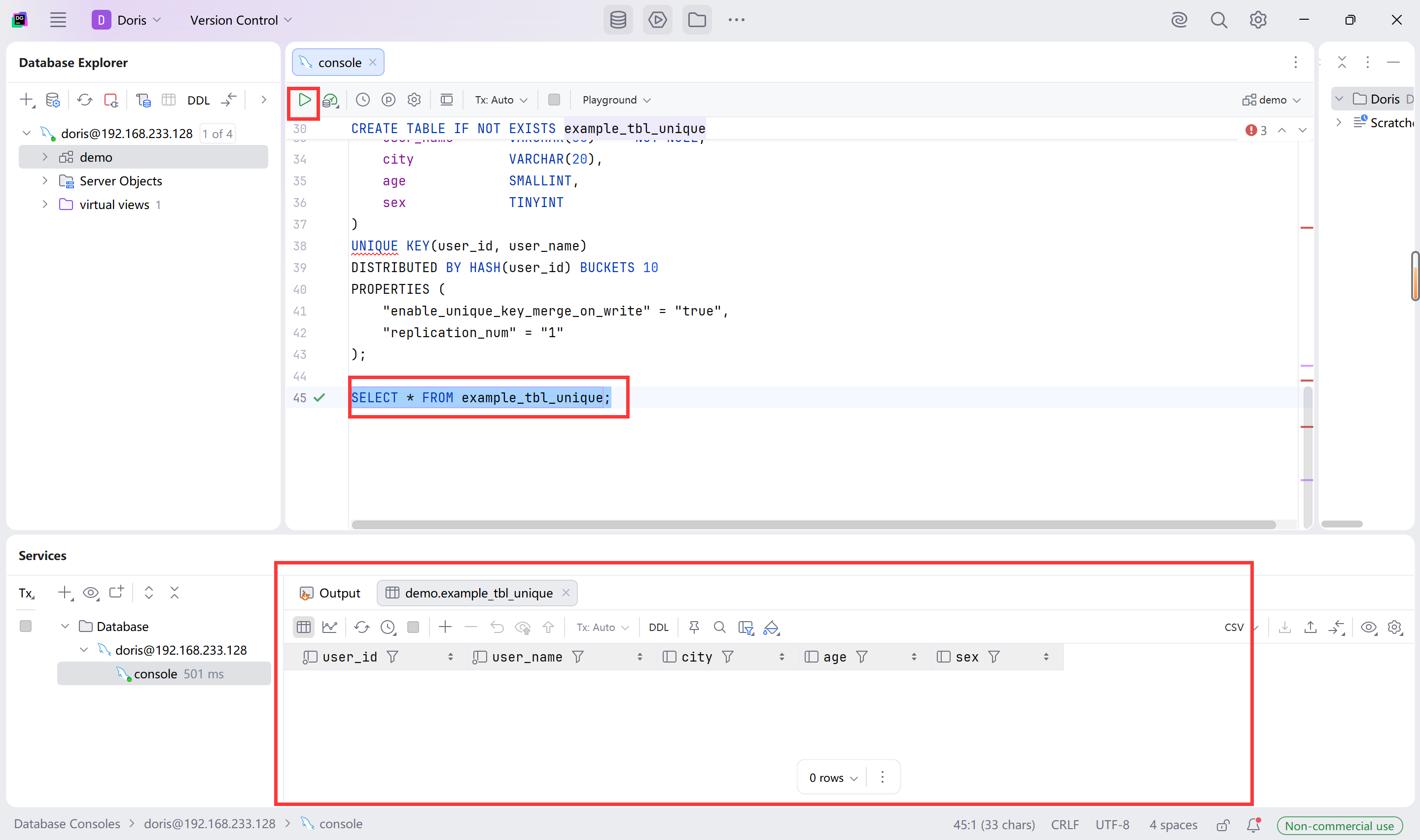Open Jump to Query Console icon
Screen dimensions: 1420x840
coord(143,100)
